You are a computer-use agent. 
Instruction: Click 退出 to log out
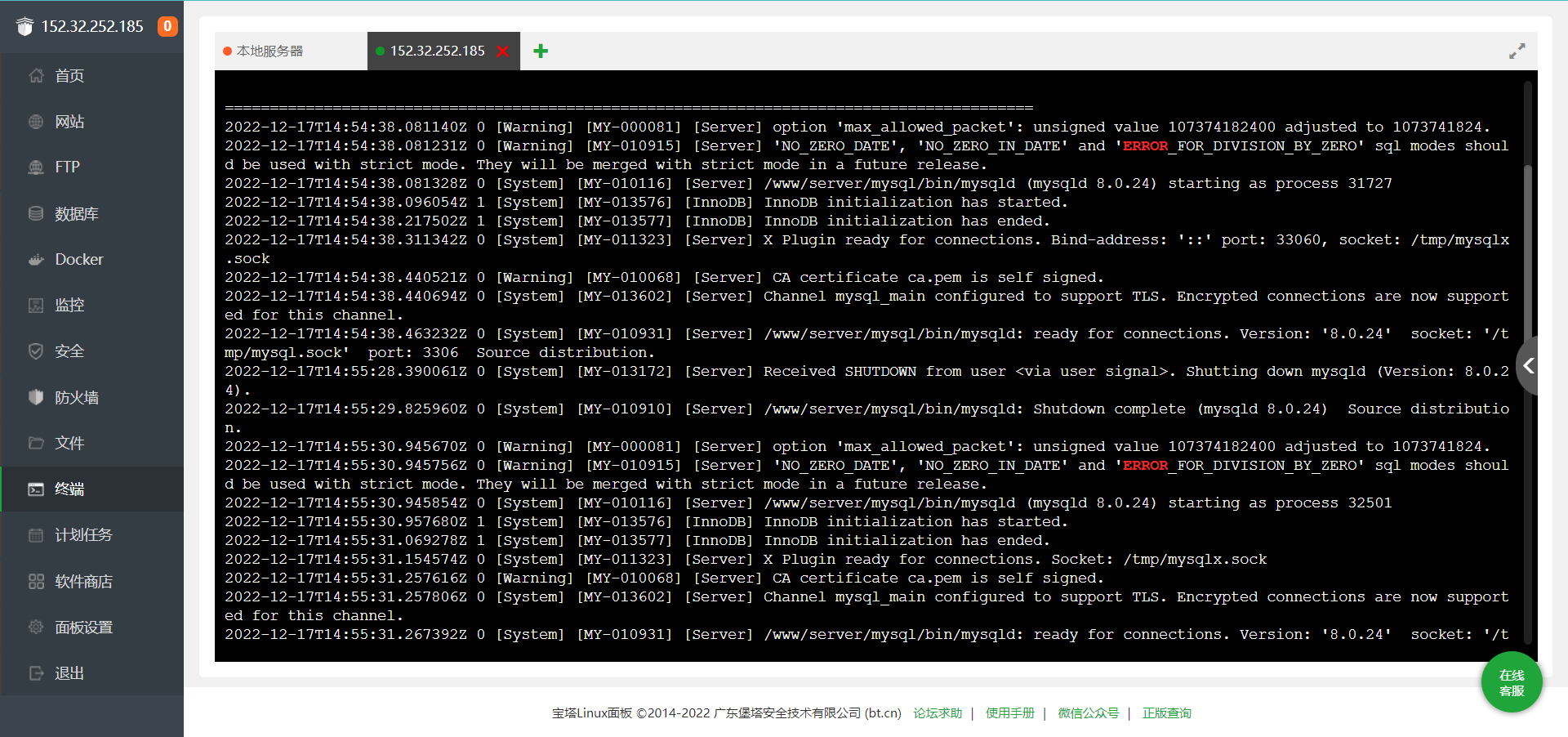click(x=91, y=673)
